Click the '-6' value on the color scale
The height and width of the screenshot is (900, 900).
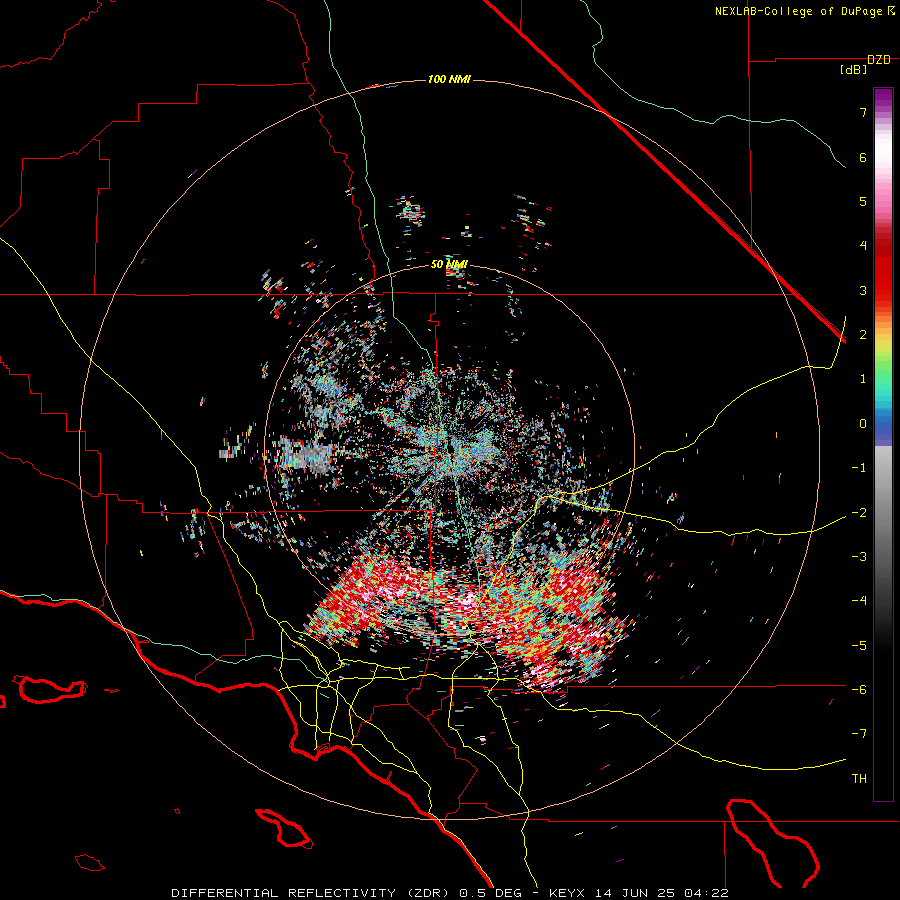tap(859, 690)
